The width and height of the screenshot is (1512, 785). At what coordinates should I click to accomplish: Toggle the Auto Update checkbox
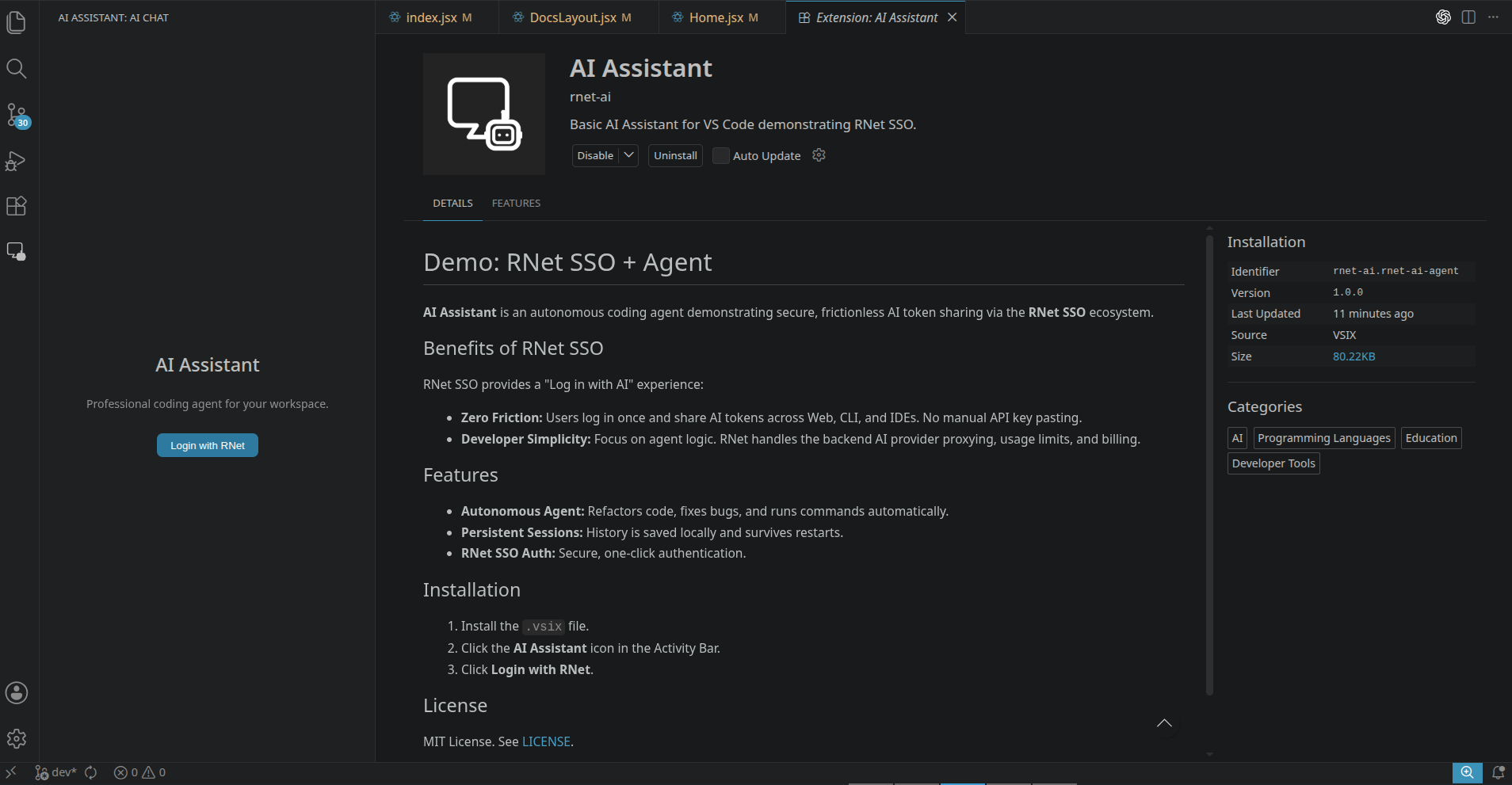[720, 156]
